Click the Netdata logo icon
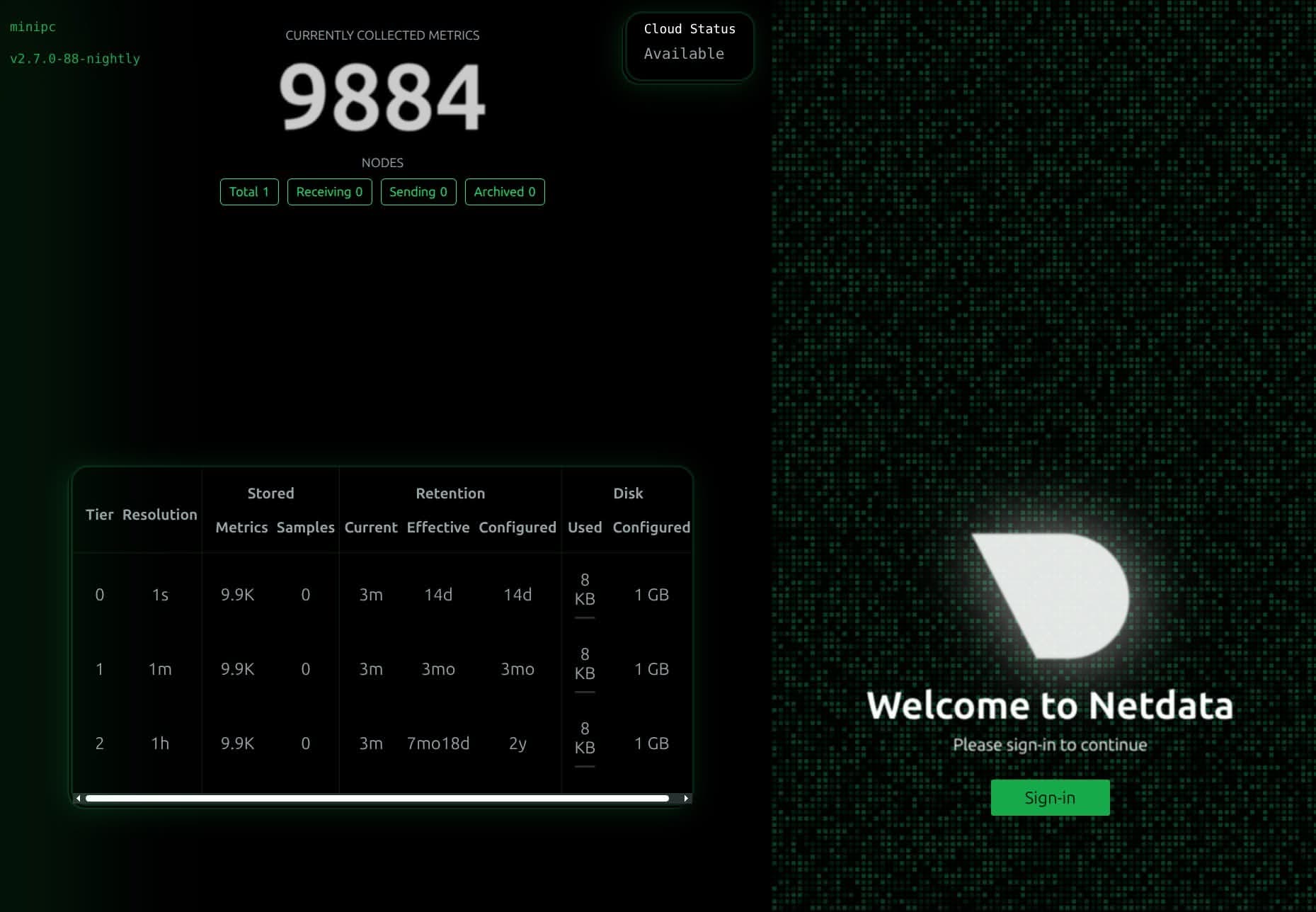 click(1051, 595)
